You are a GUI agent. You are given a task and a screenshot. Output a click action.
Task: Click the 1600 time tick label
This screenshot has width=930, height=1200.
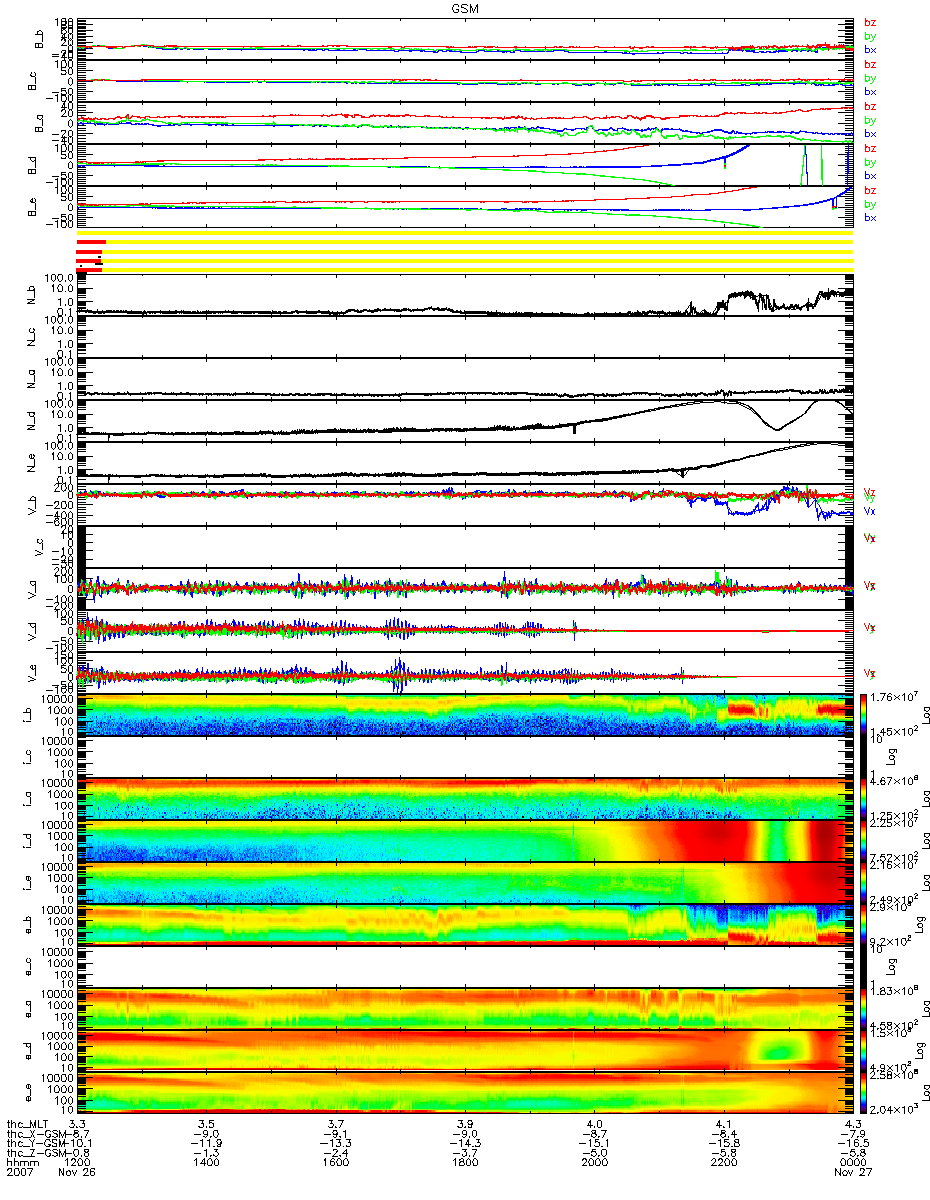click(336, 1163)
